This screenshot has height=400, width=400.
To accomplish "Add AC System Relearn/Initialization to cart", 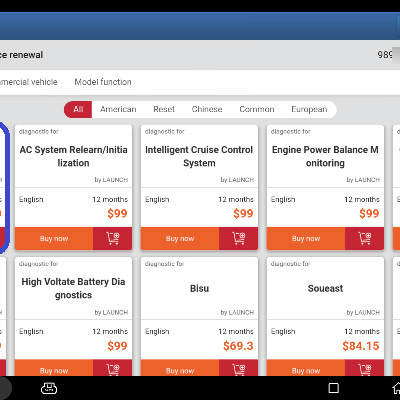I will click(112, 238).
